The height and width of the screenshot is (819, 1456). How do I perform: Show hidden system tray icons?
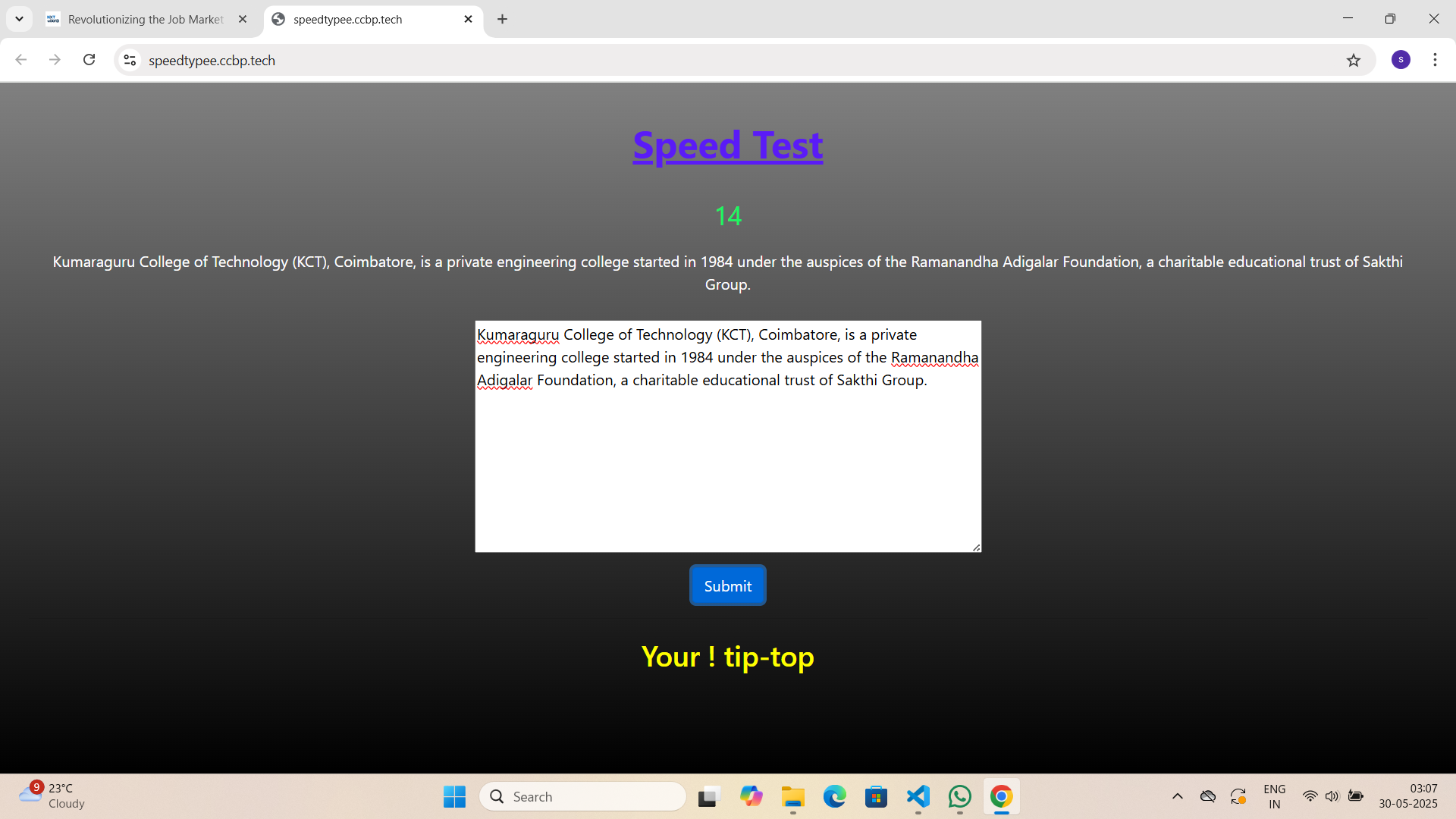click(x=1177, y=796)
